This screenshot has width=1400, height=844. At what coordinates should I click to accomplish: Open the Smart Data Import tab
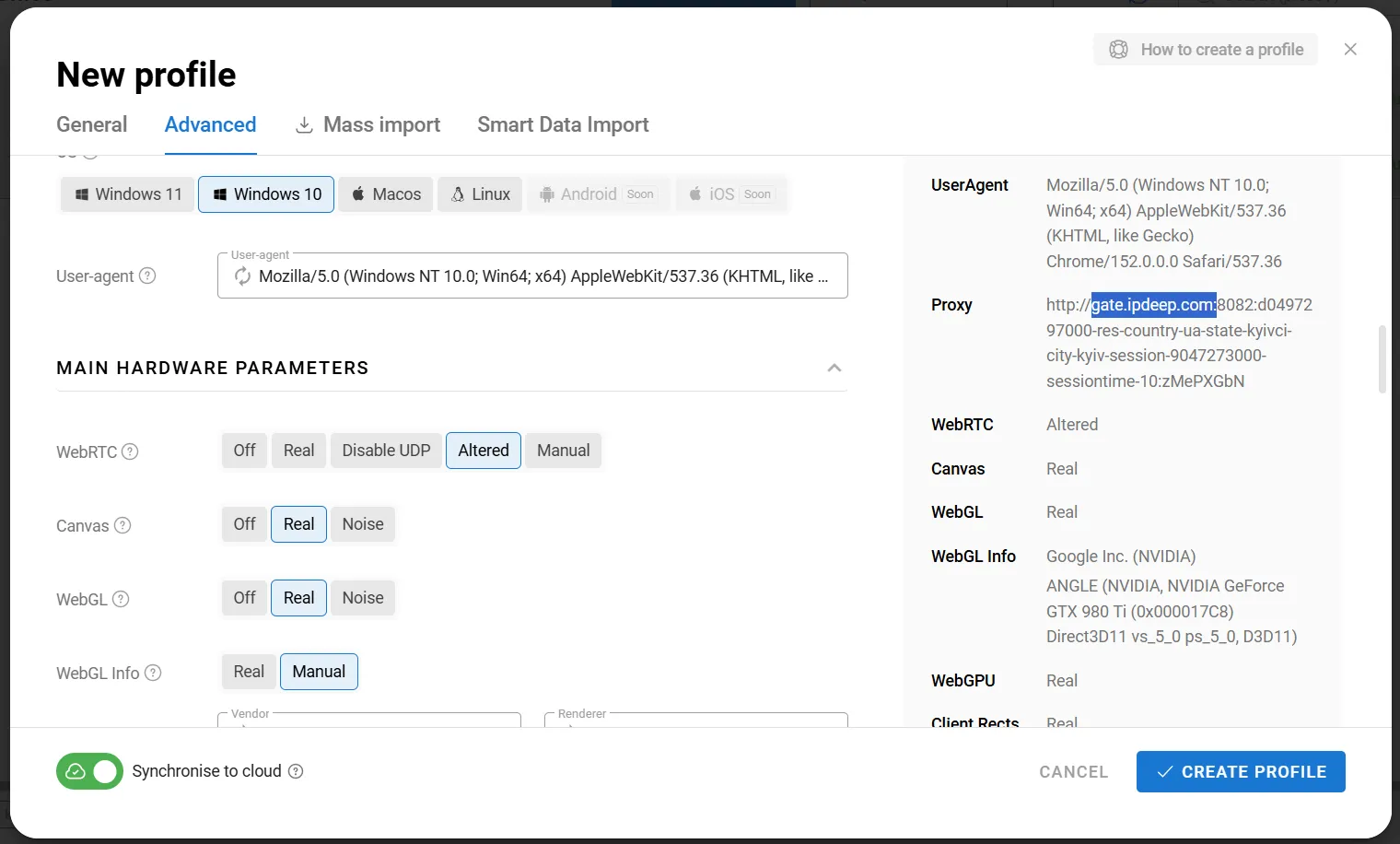click(563, 124)
